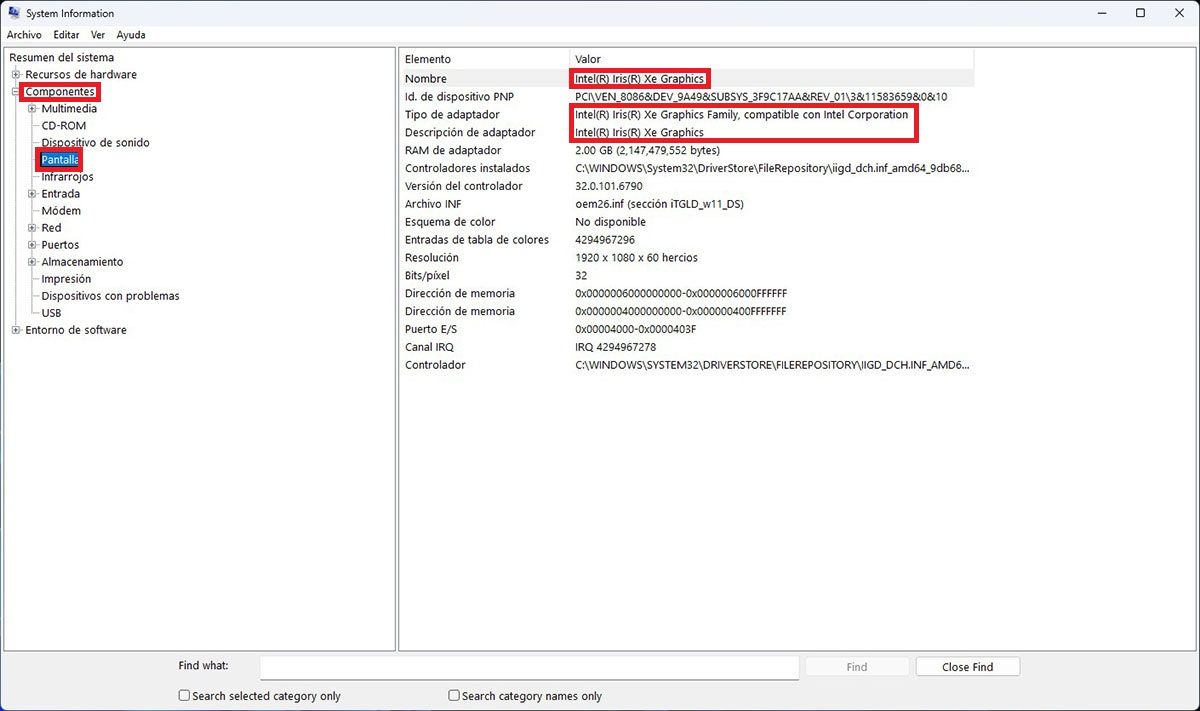Click the Elemento column header

click(x=484, y=59)
